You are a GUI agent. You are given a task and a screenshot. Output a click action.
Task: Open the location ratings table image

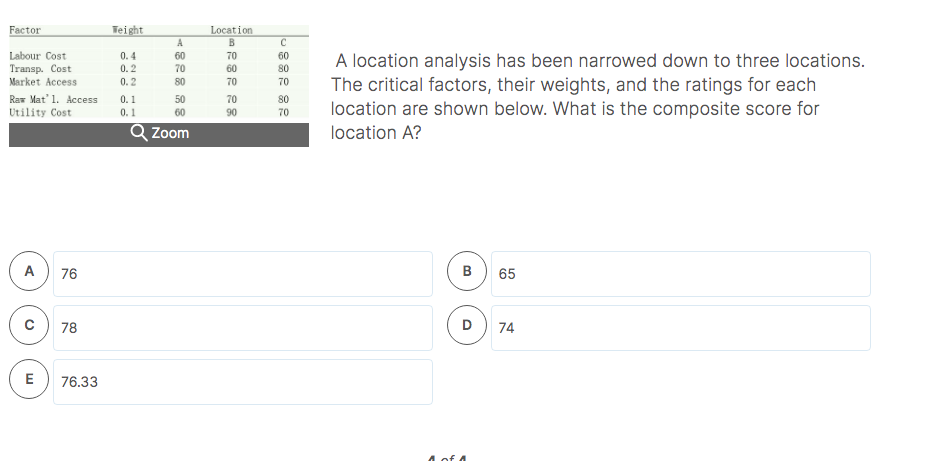pyautogui.click(x=159, y=72)
